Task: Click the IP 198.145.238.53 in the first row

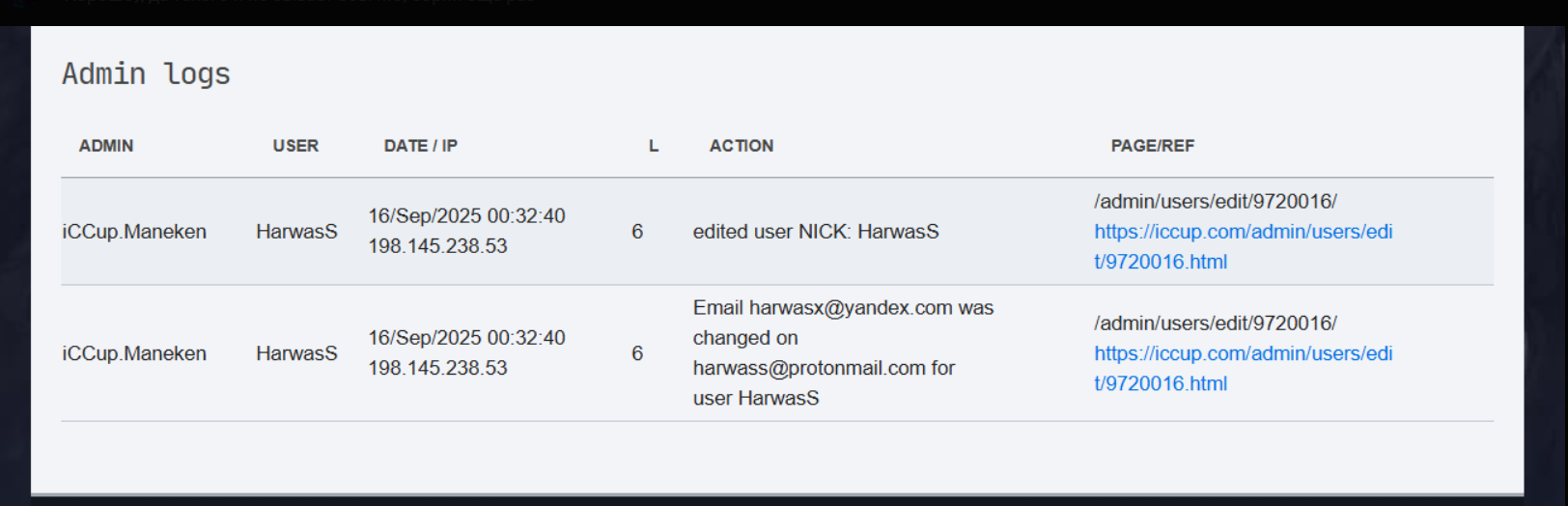Action: pos(437,246)
